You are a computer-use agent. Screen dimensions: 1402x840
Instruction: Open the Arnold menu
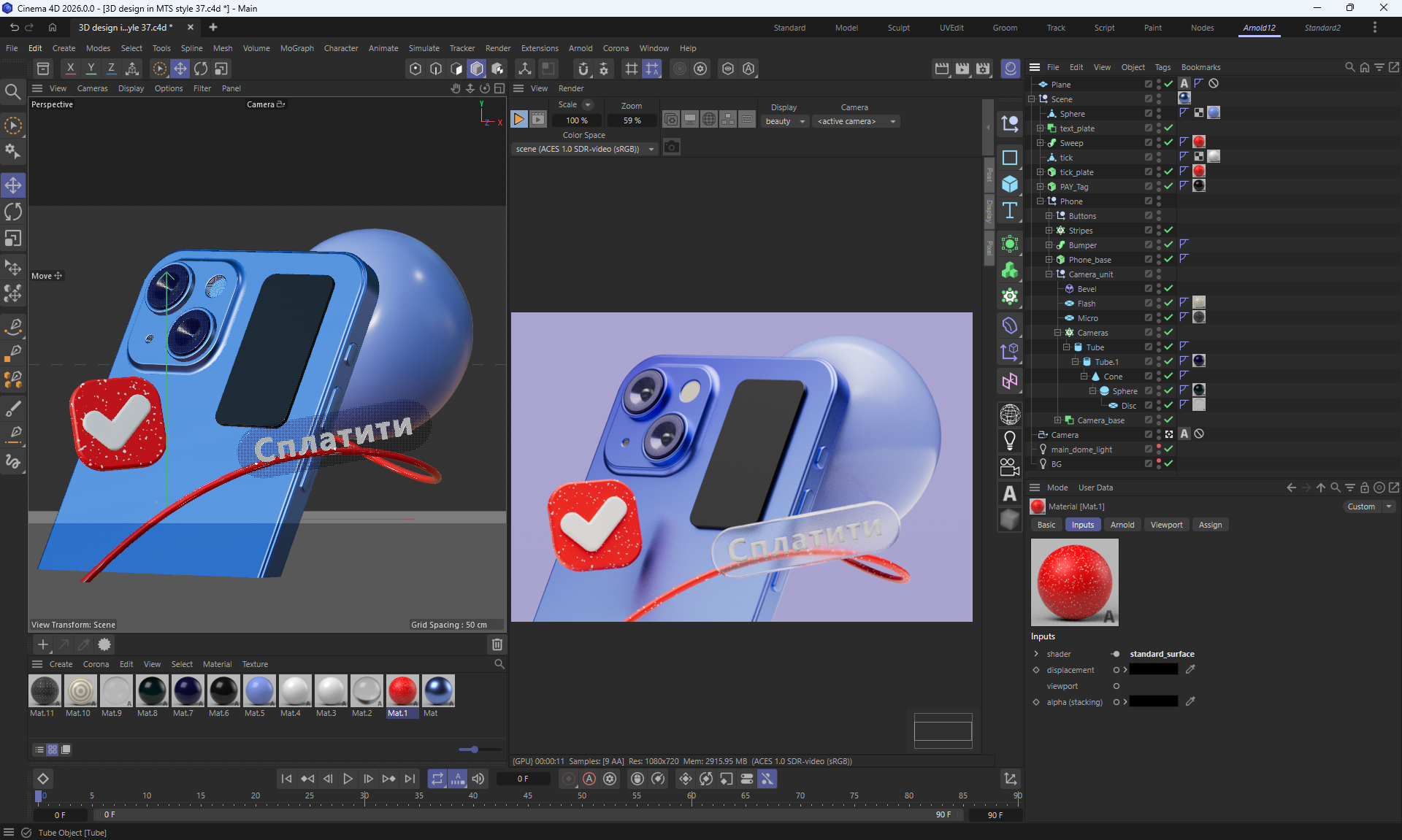[x=581, y=48]
